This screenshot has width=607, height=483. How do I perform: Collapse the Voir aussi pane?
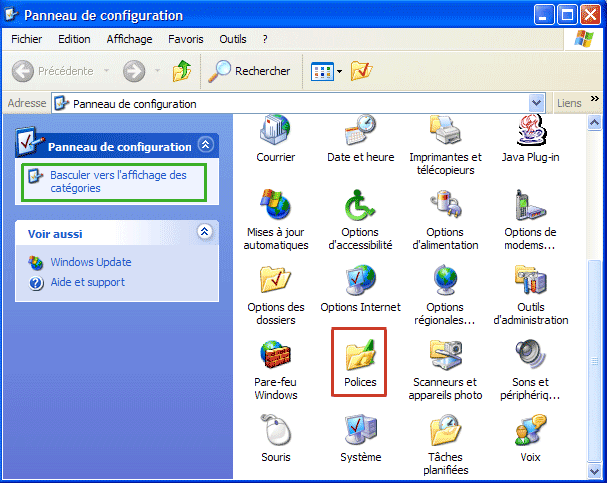click(x=204, y=231)
